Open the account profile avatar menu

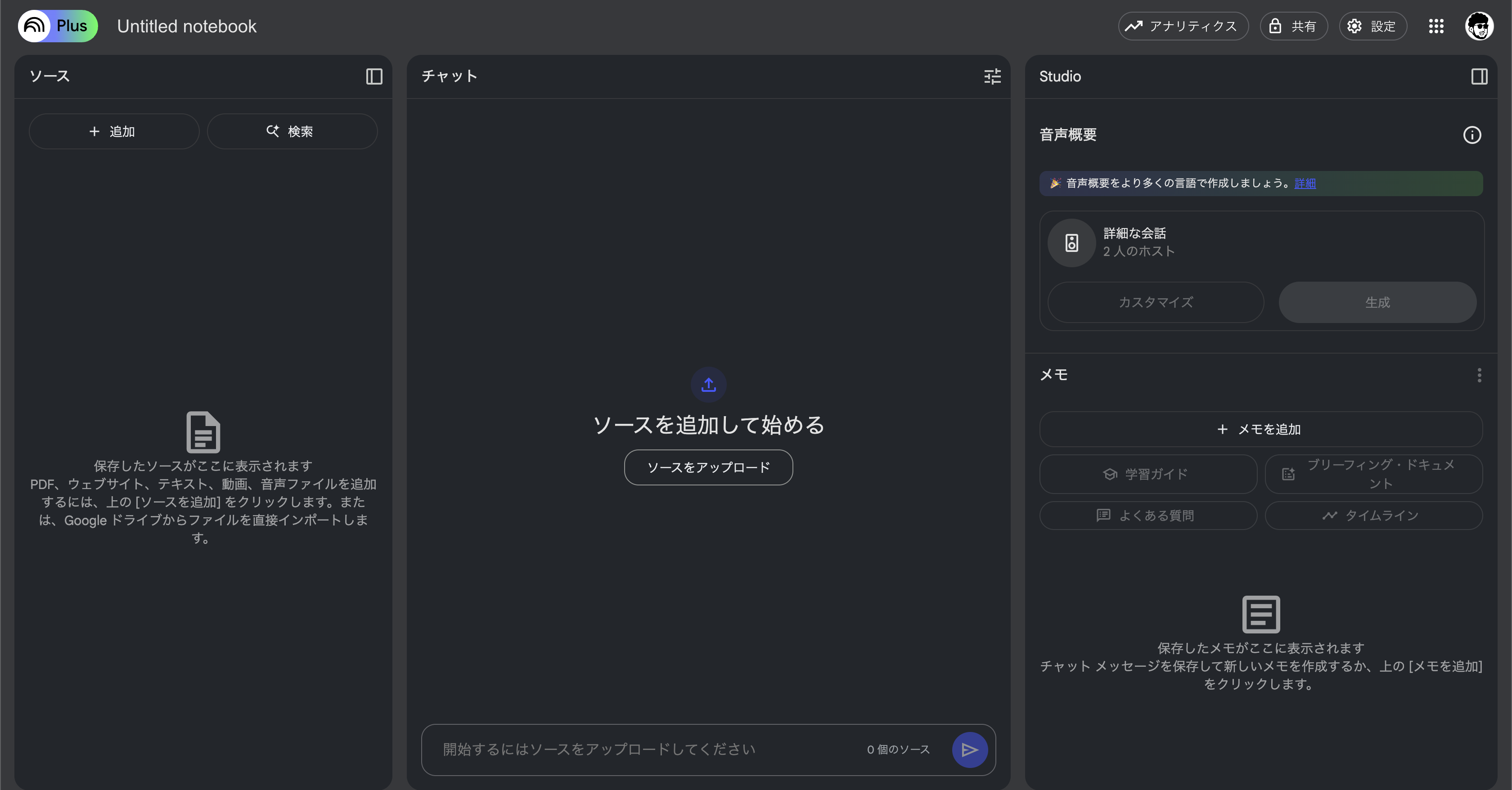1479,27
